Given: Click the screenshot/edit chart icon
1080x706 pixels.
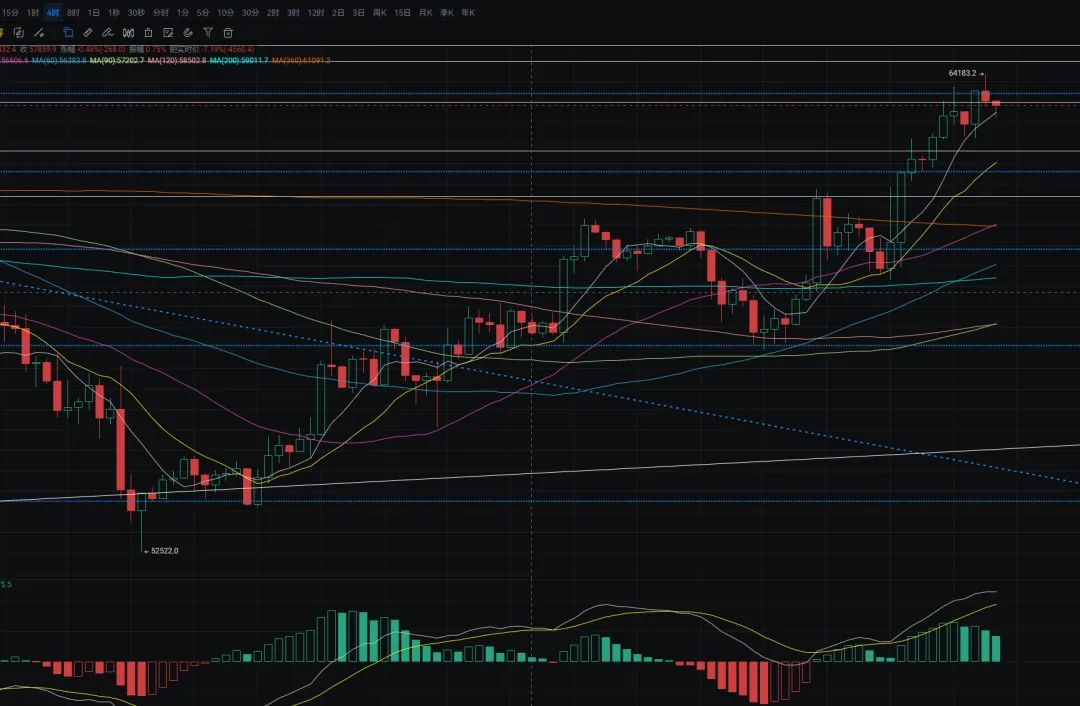Looking at the screenshot, I should 167,33.
